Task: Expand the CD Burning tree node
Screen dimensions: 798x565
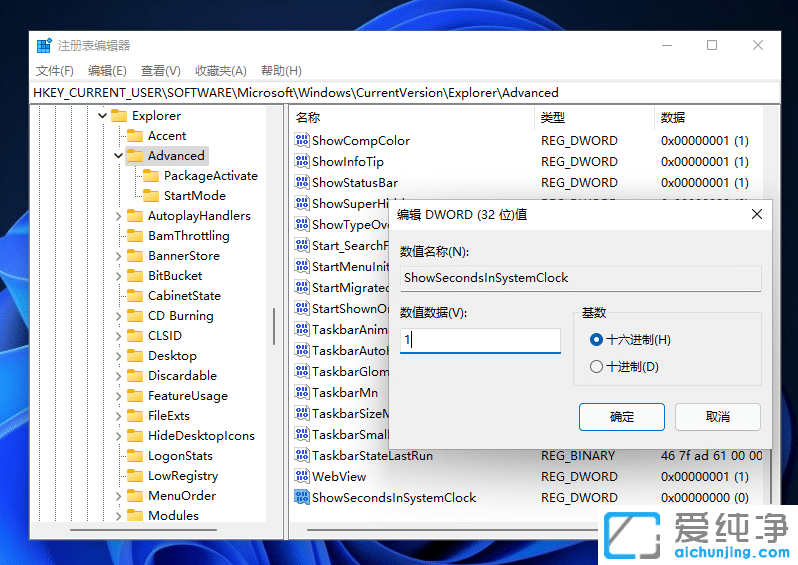Action: [x=118, y=316]
